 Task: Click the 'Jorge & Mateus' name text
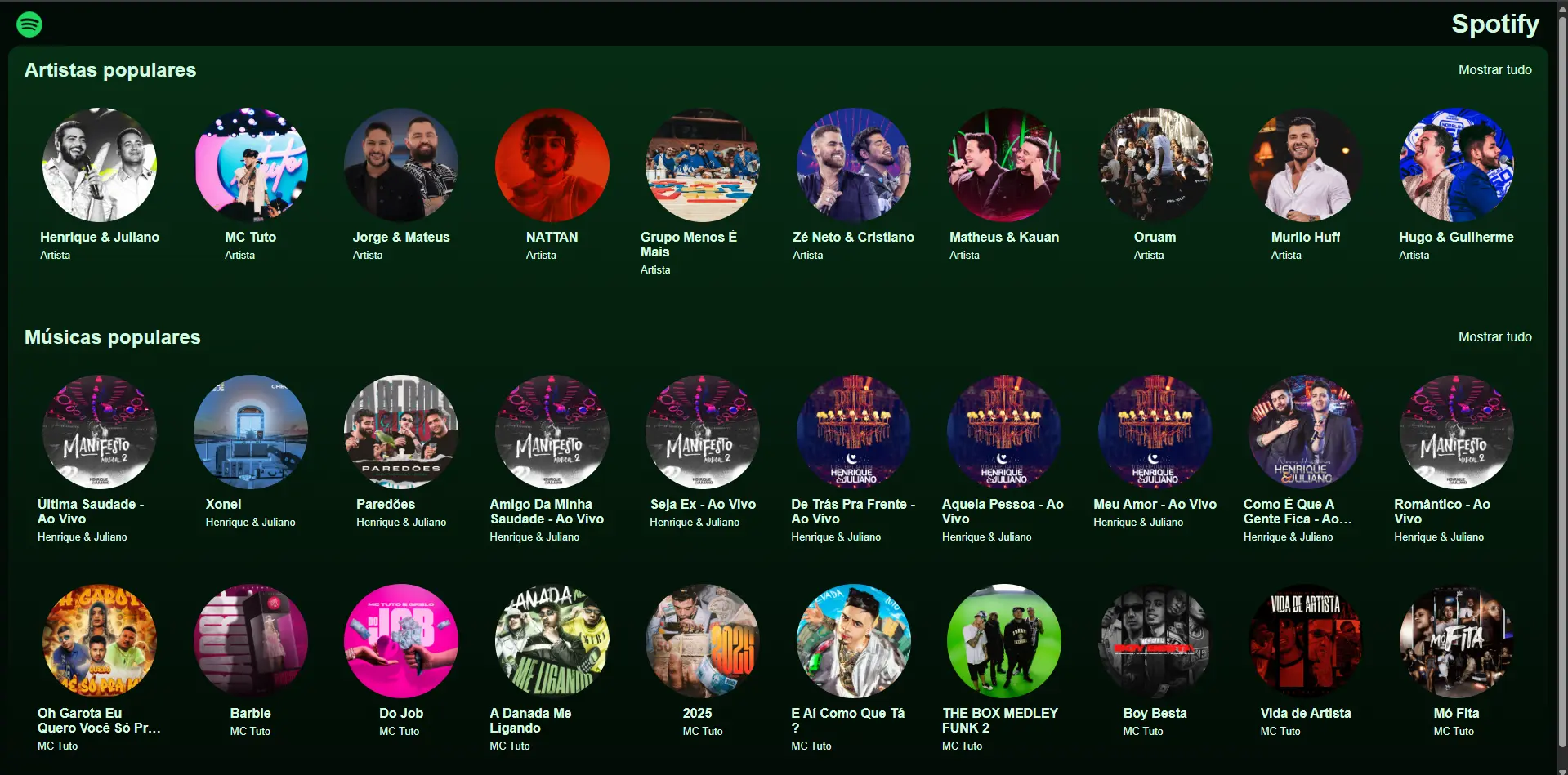click(401, 238)
